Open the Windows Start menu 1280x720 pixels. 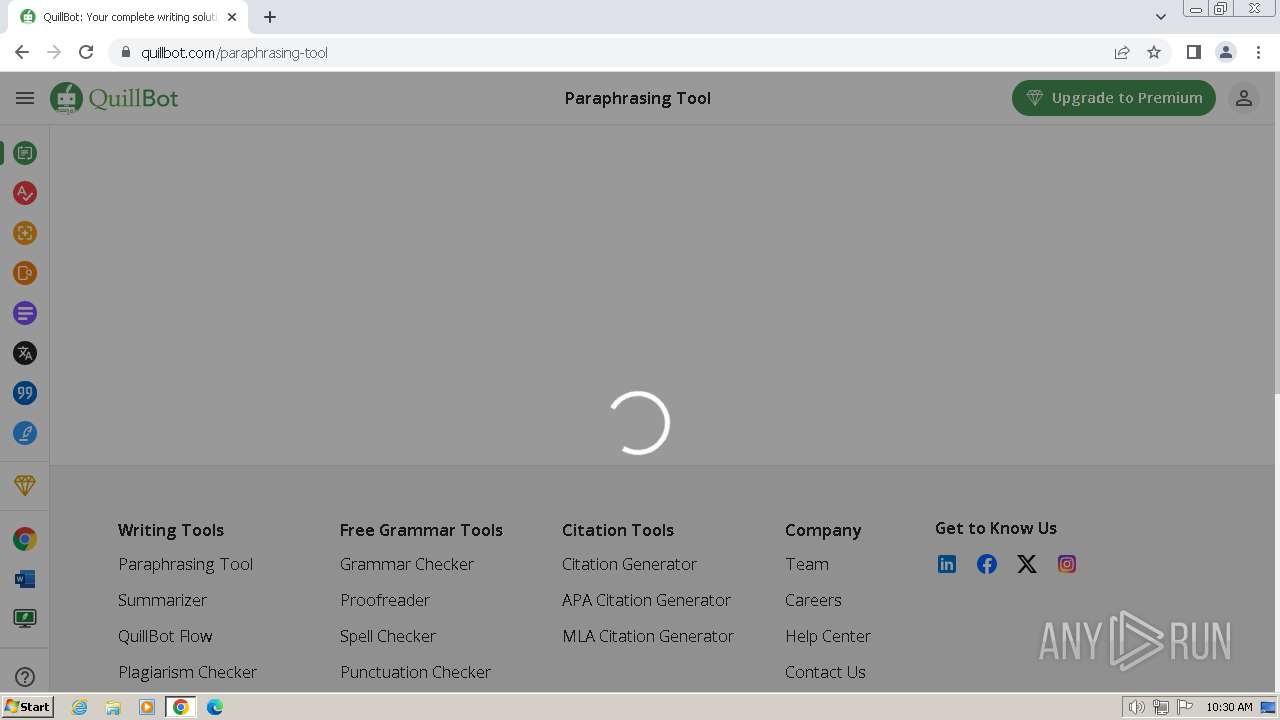coord(27,707)
